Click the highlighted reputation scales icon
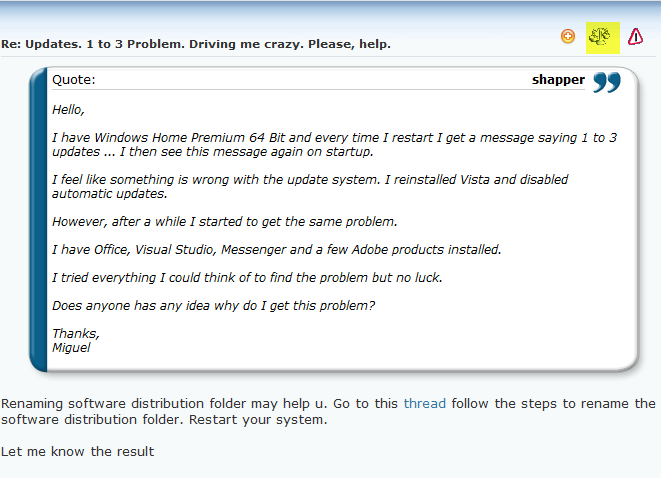 (x=602, y=38)
